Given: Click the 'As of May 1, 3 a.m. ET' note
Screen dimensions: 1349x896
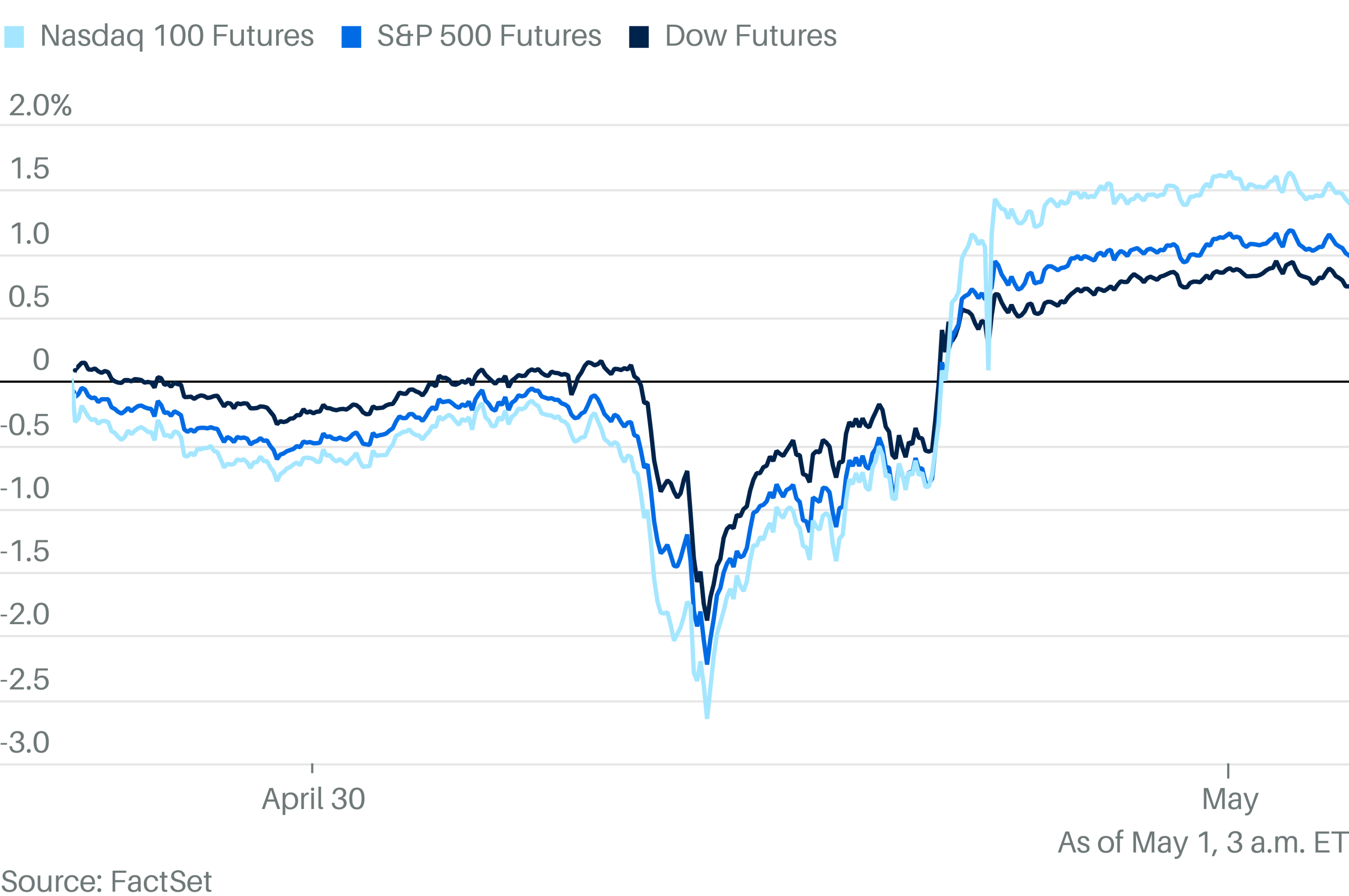Looking at the screenshot, I should click(1203, 842).
